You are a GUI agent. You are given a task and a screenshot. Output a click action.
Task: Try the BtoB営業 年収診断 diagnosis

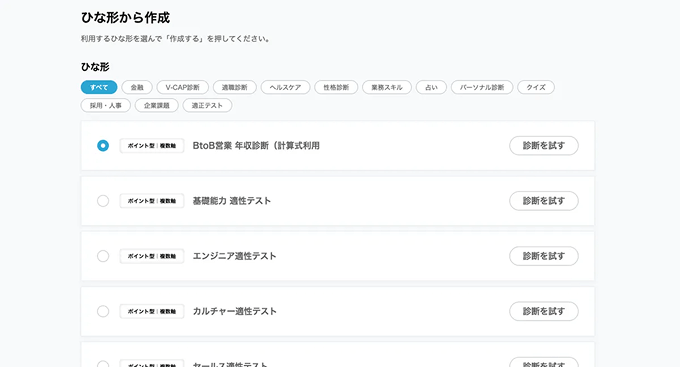tap(544, 146)
